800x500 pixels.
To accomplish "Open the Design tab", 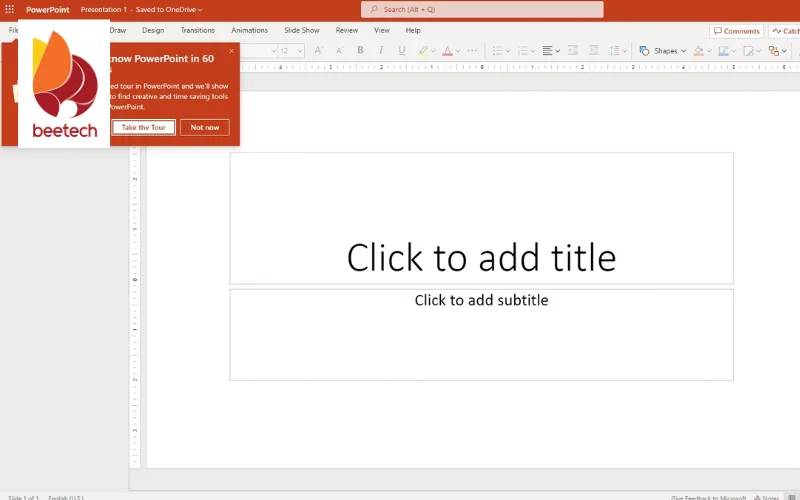I will pyautogui.click(x=153, y=30).
